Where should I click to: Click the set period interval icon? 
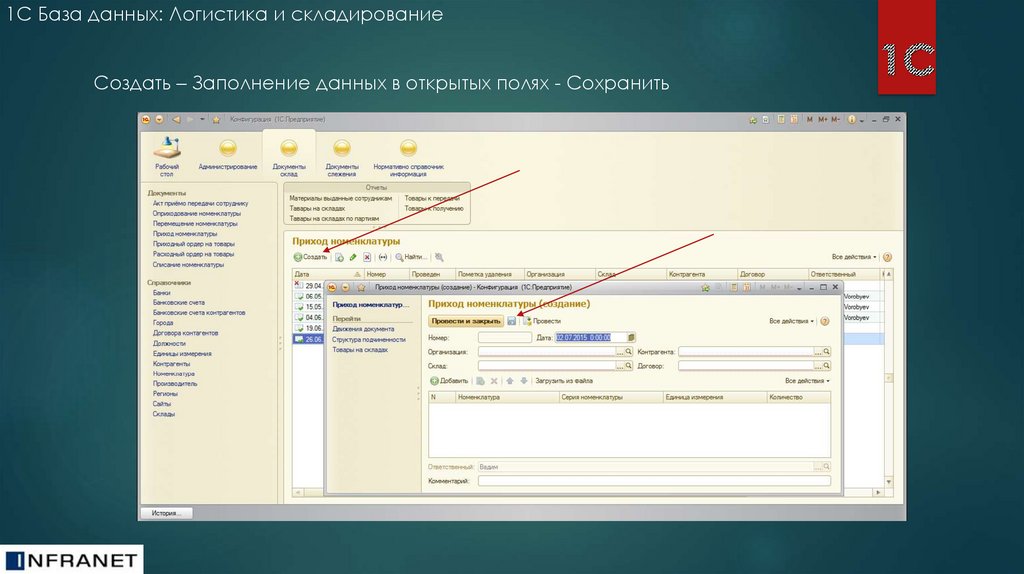click(383, 257)
